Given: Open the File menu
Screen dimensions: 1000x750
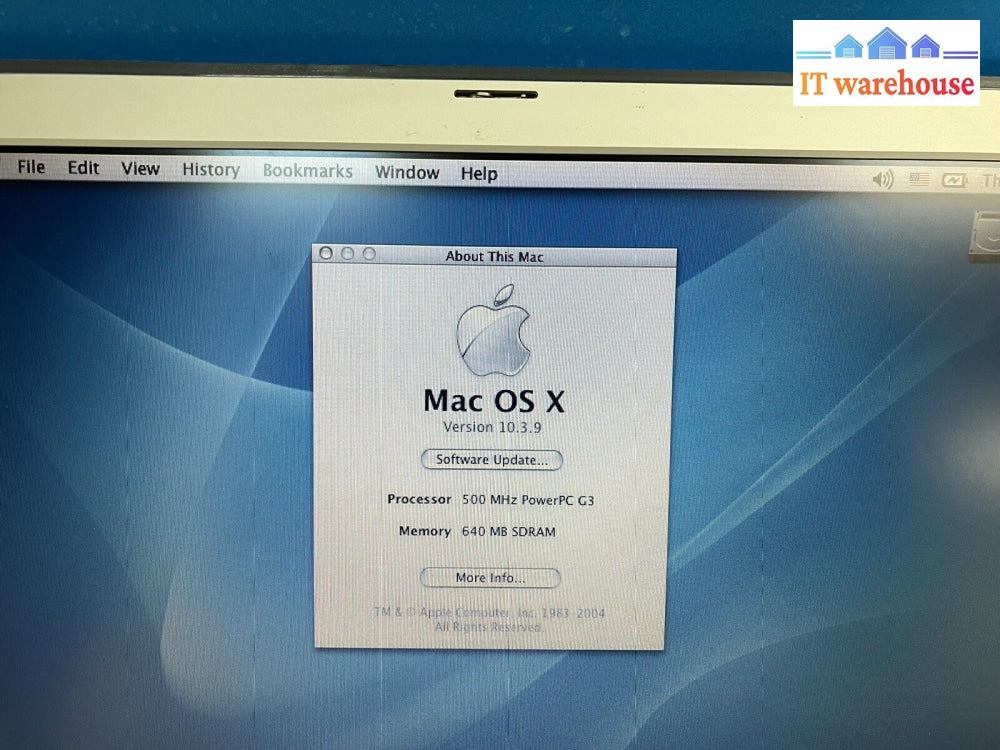Looking at the screenshot, I should (x=31, y=167).
